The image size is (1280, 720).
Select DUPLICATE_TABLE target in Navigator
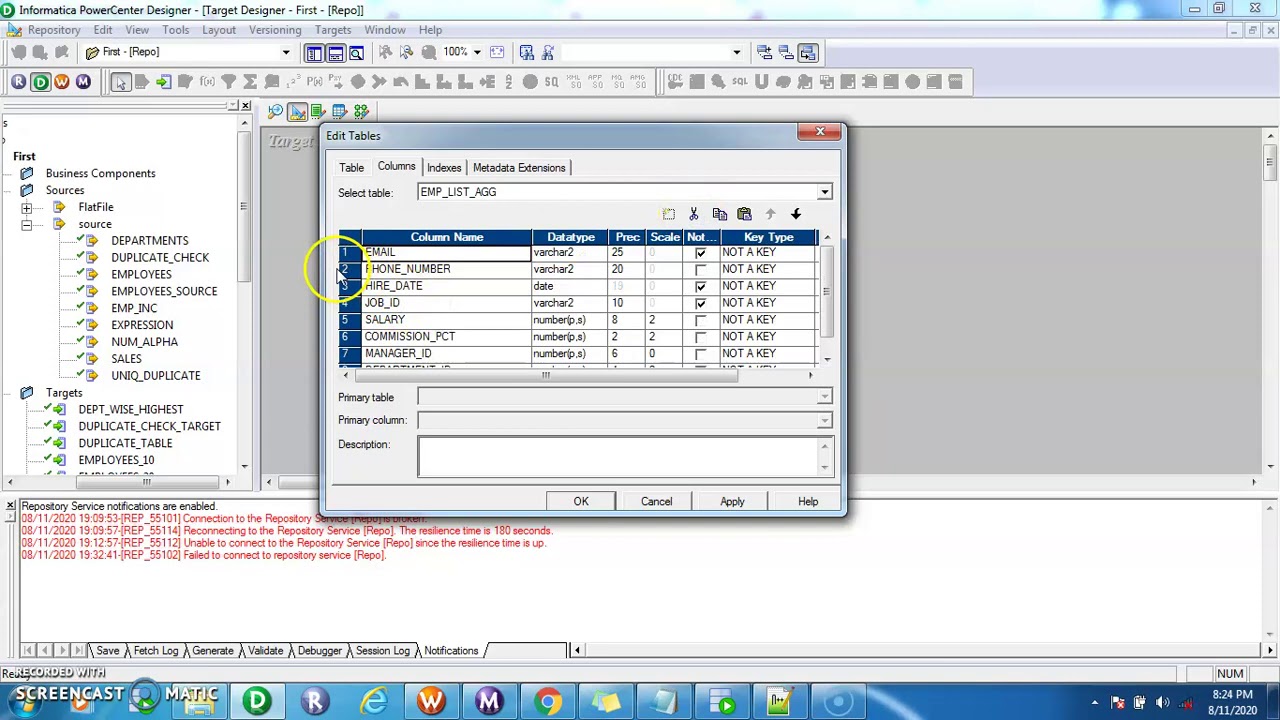pyautogui.click(x=125, y=443)
